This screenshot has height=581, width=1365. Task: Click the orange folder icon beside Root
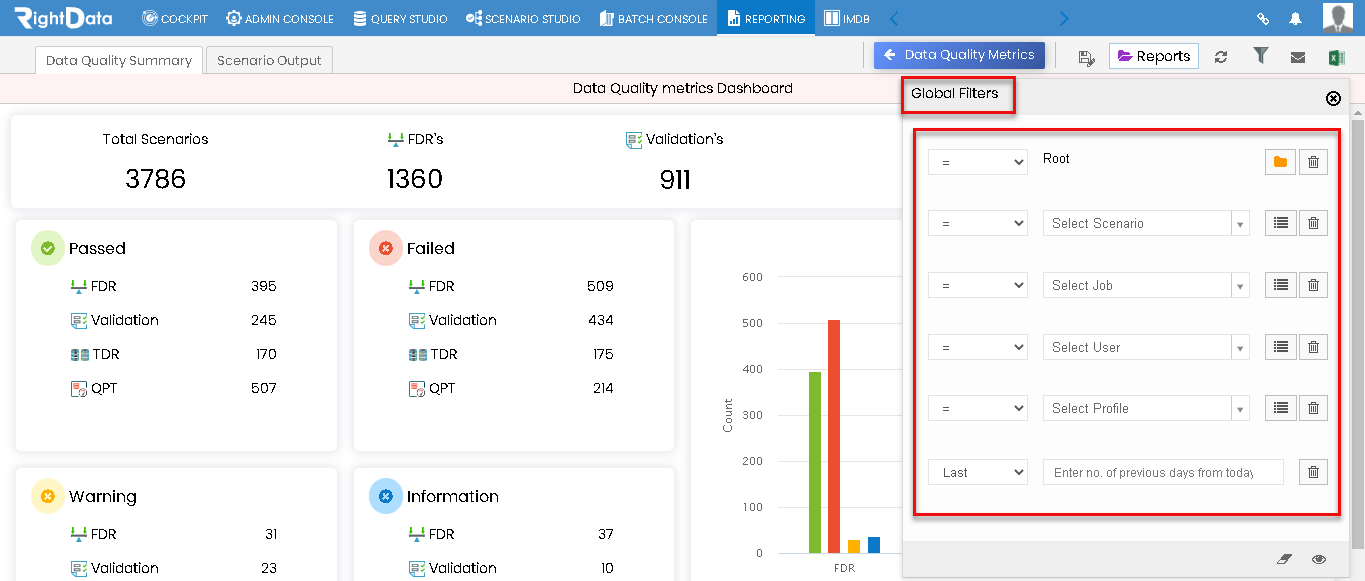1280,162
